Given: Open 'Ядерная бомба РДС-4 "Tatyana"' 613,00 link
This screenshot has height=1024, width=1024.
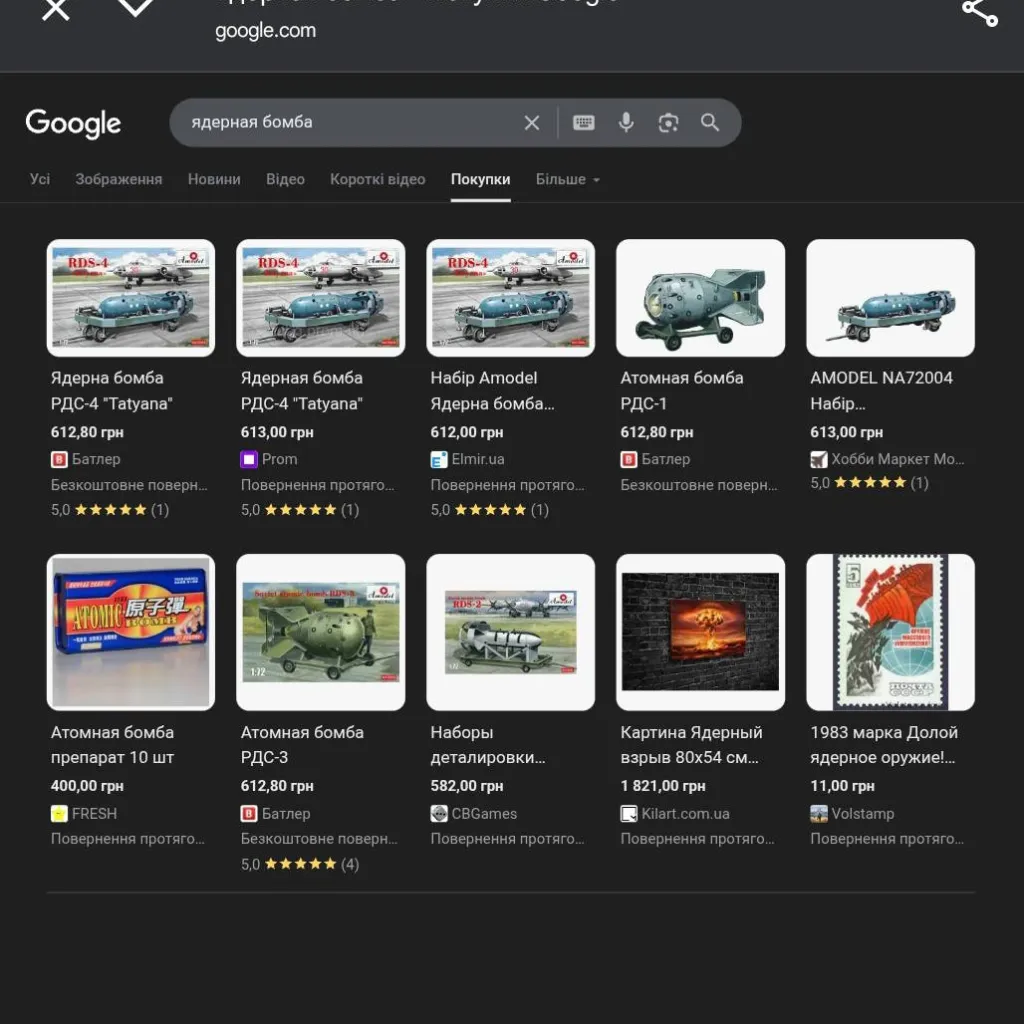Looking at the screenshot, I should [x=302, y=391].
